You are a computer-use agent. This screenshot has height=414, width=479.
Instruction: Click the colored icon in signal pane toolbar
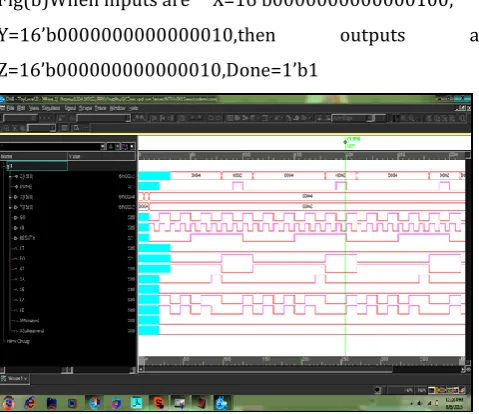tap(125, 146)
